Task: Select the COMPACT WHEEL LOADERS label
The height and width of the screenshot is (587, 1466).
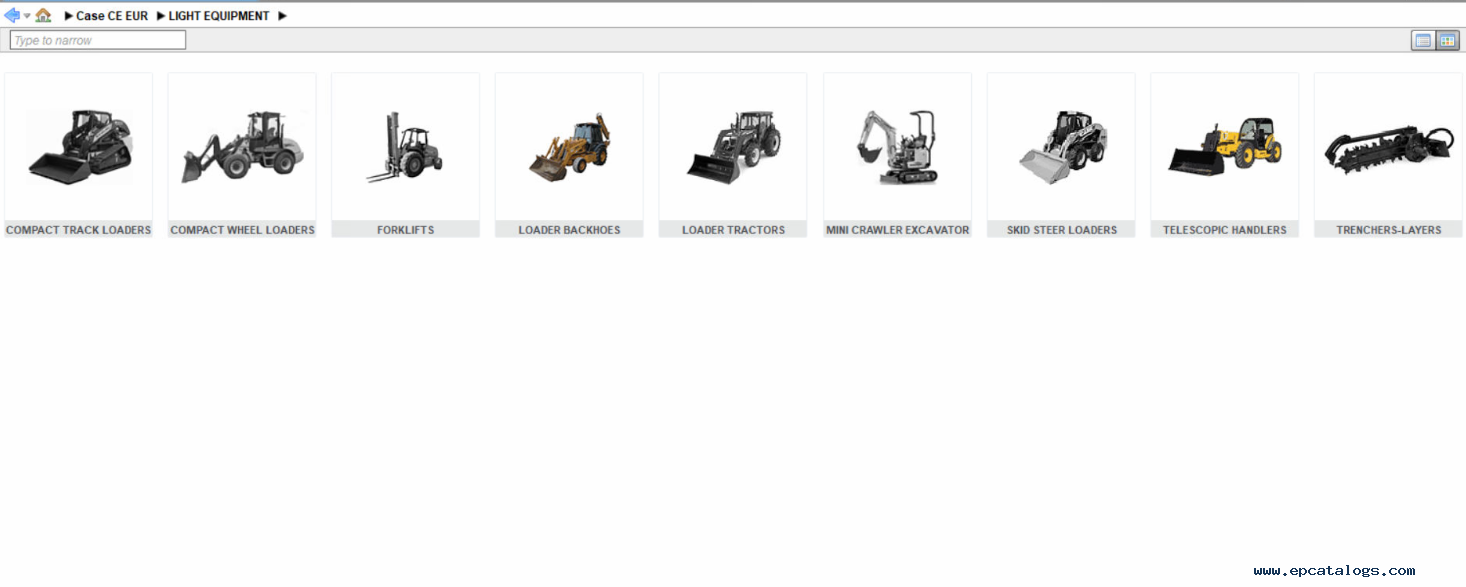Action: tap(242, 230)
